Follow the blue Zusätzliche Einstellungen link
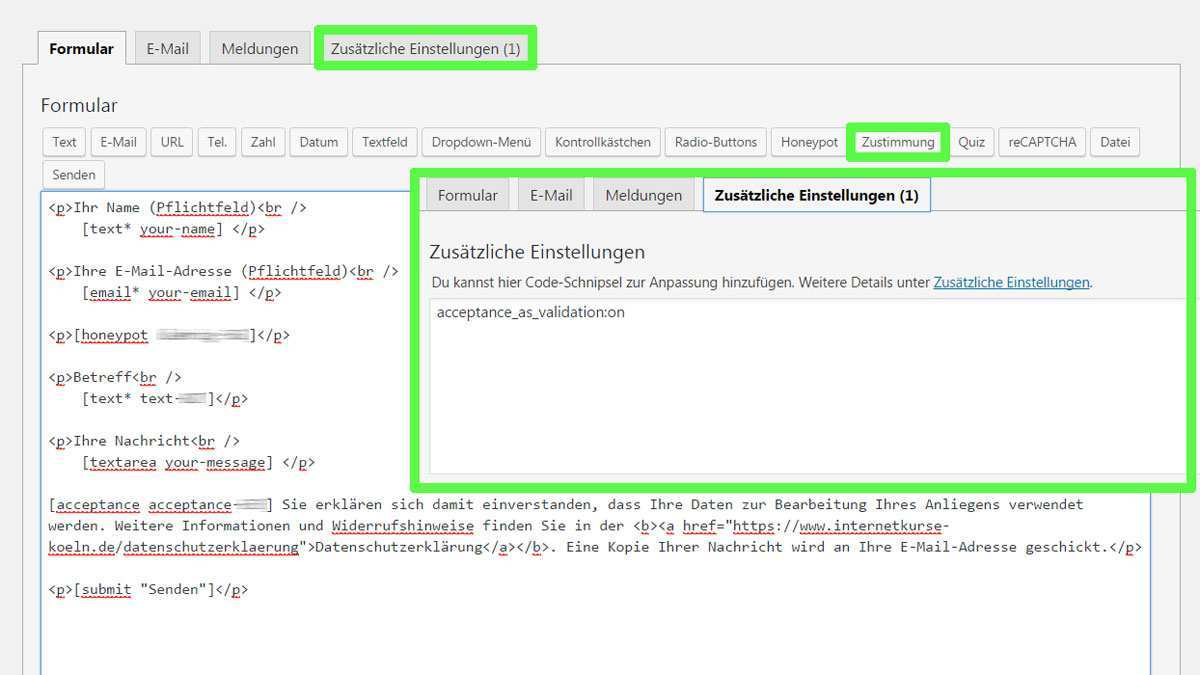1200x675 pixels. click(1010, 283)
